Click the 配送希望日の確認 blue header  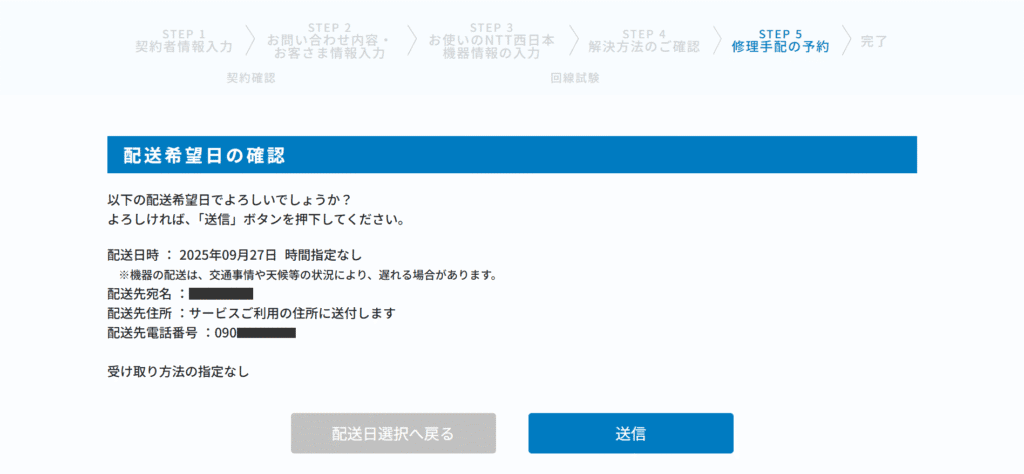(511, 155)
